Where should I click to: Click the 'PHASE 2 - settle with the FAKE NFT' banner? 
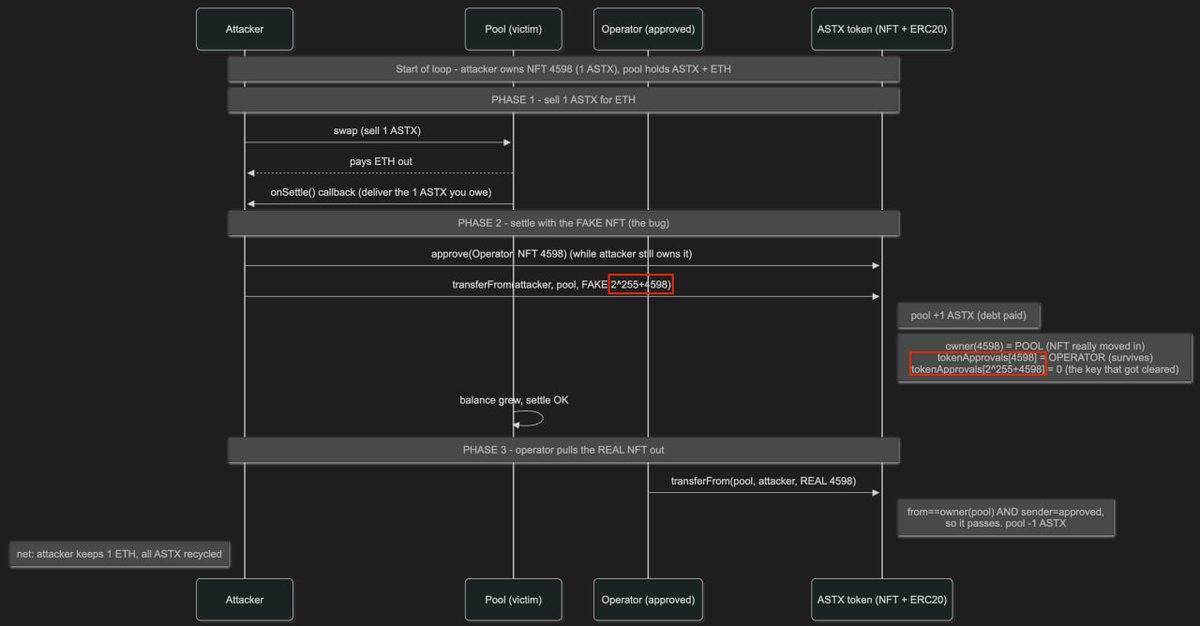(x=564, y=222)
